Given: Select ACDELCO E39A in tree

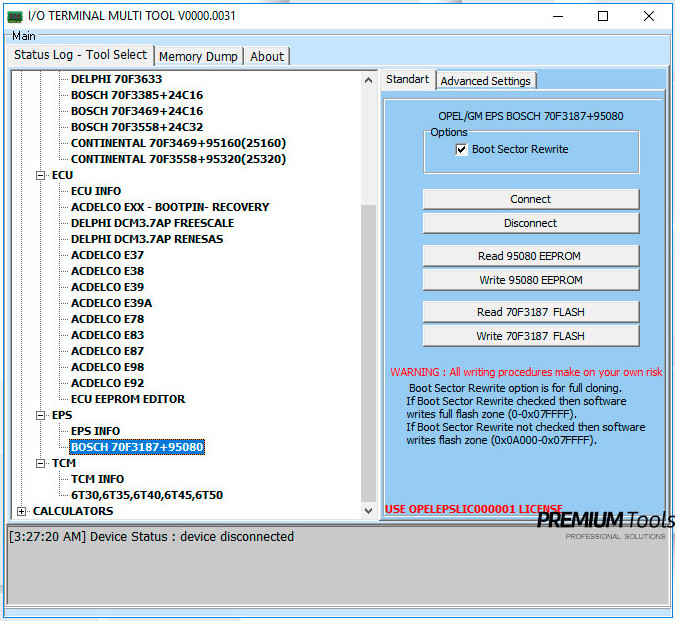Looking at the screenshot, I should [111, 303].
